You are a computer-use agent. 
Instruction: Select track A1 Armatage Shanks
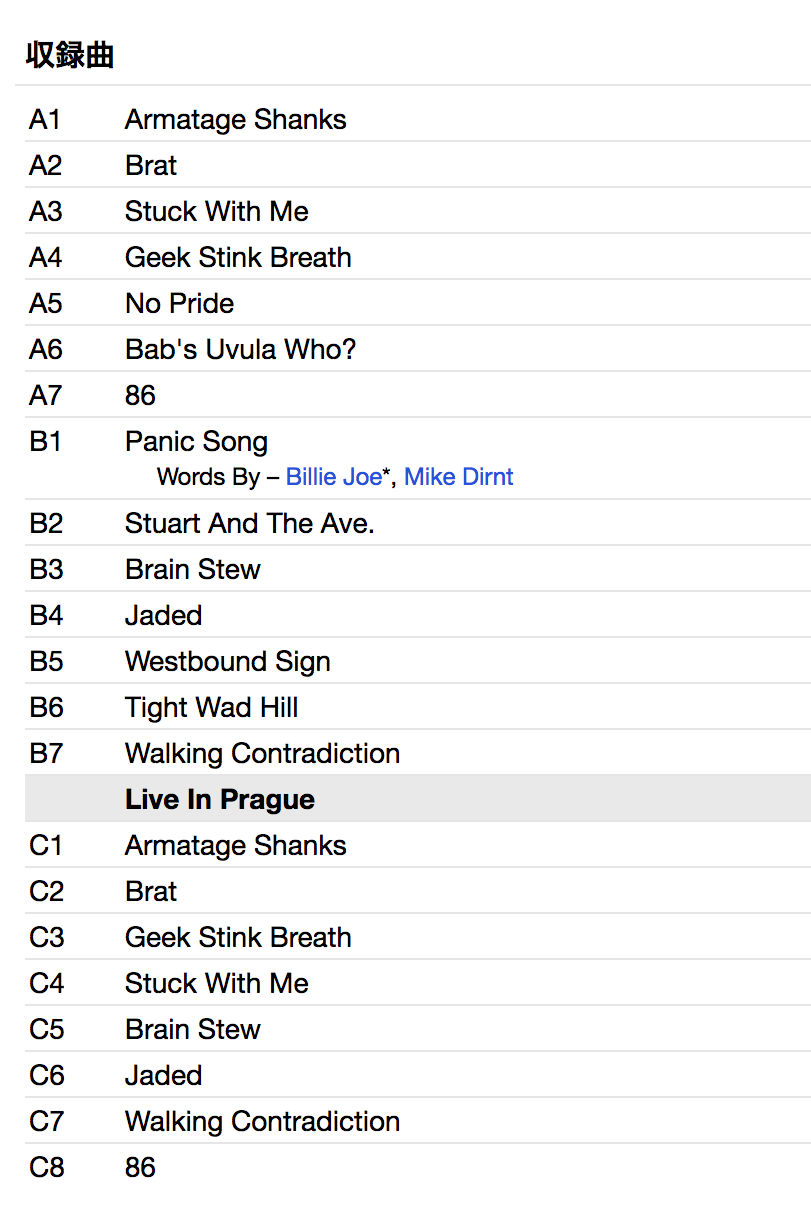(x=235, y=120)
